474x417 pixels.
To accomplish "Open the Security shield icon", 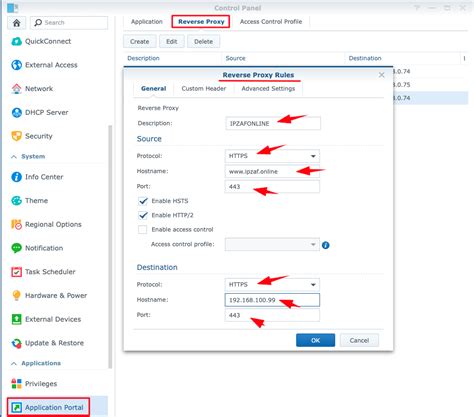I will 16,136.
